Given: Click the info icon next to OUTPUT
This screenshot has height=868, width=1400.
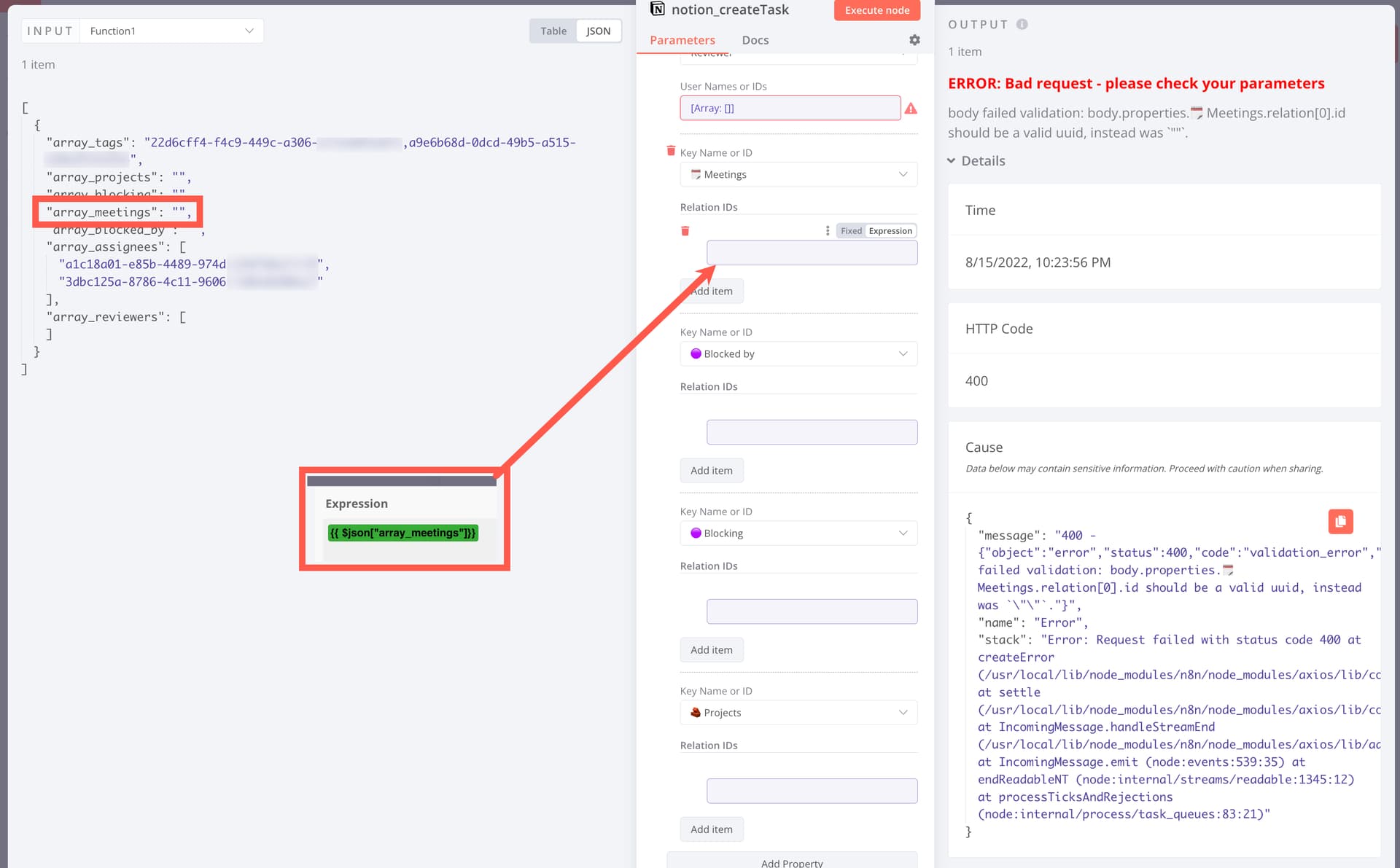Looking at the screenshot, I should click(1022, 24).
